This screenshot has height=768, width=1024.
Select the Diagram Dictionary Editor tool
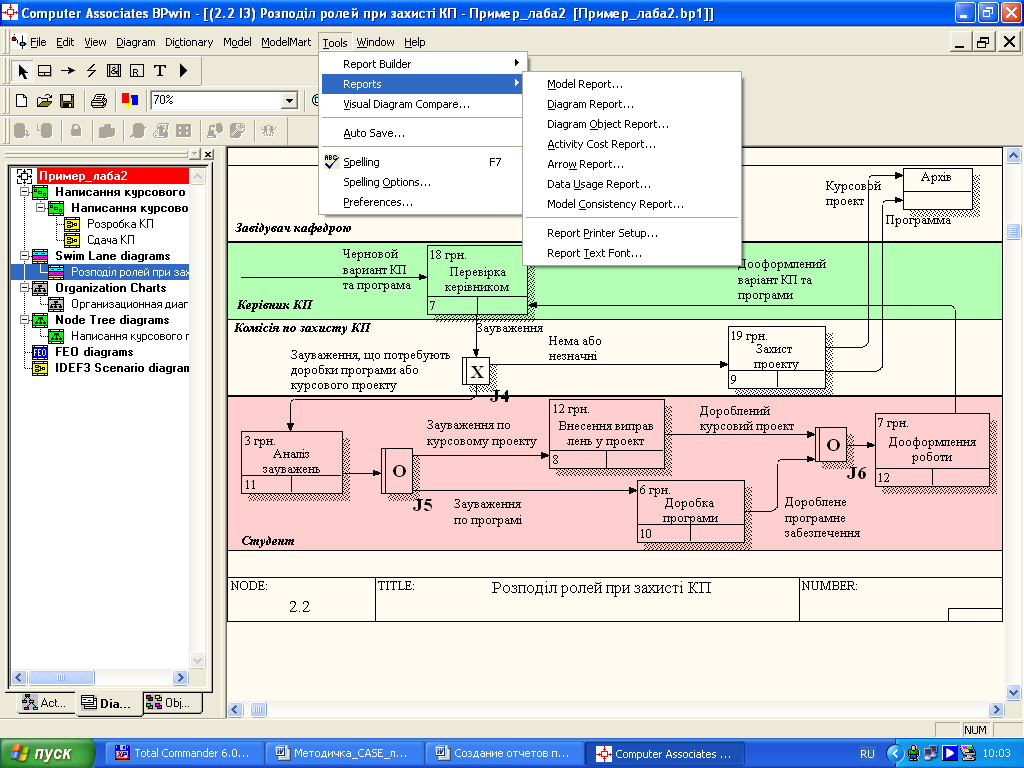[114, 71]
